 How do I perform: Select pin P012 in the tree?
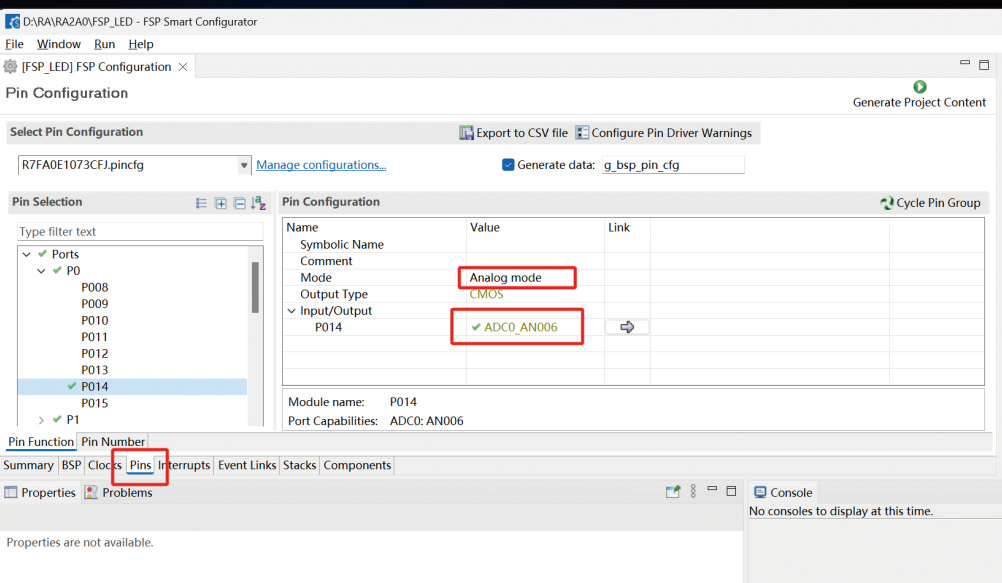coord(95,354)
